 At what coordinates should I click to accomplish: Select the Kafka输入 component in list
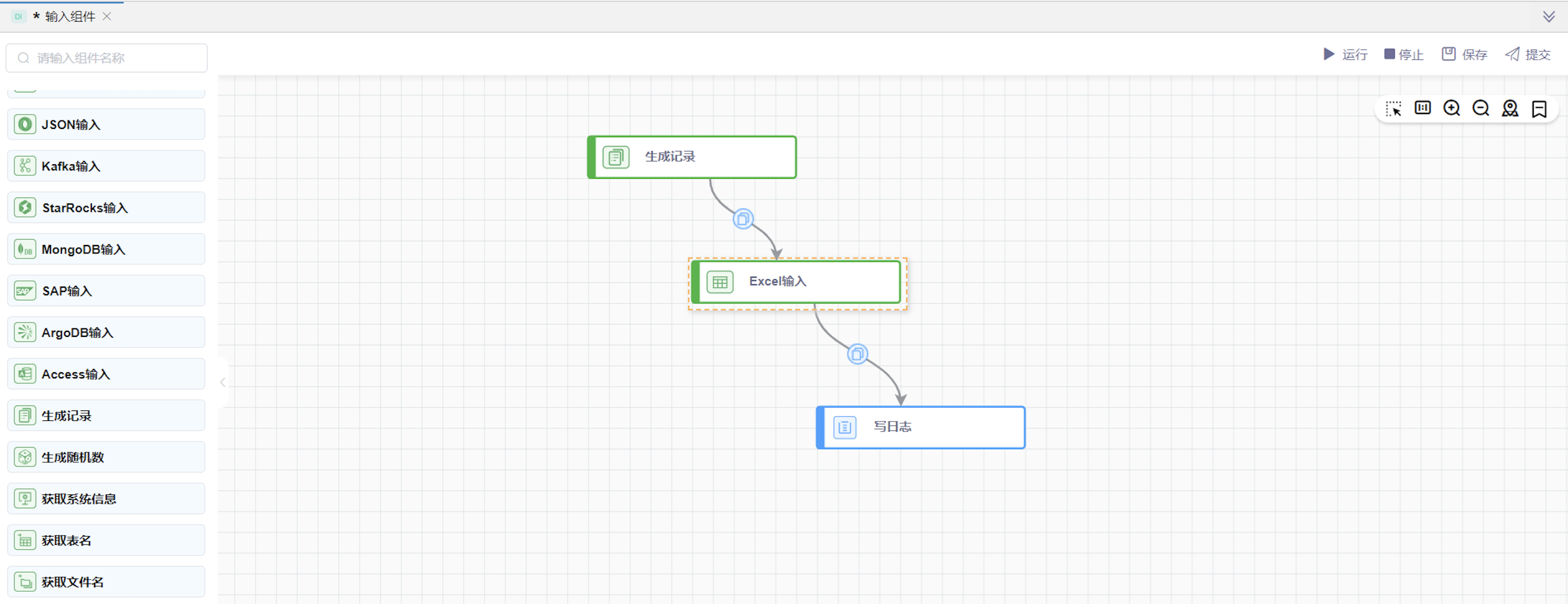(106, 166)
